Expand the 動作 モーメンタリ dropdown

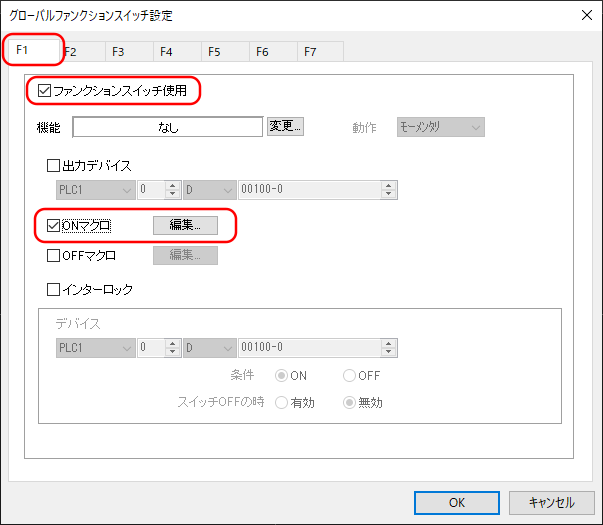pos(440,127)
